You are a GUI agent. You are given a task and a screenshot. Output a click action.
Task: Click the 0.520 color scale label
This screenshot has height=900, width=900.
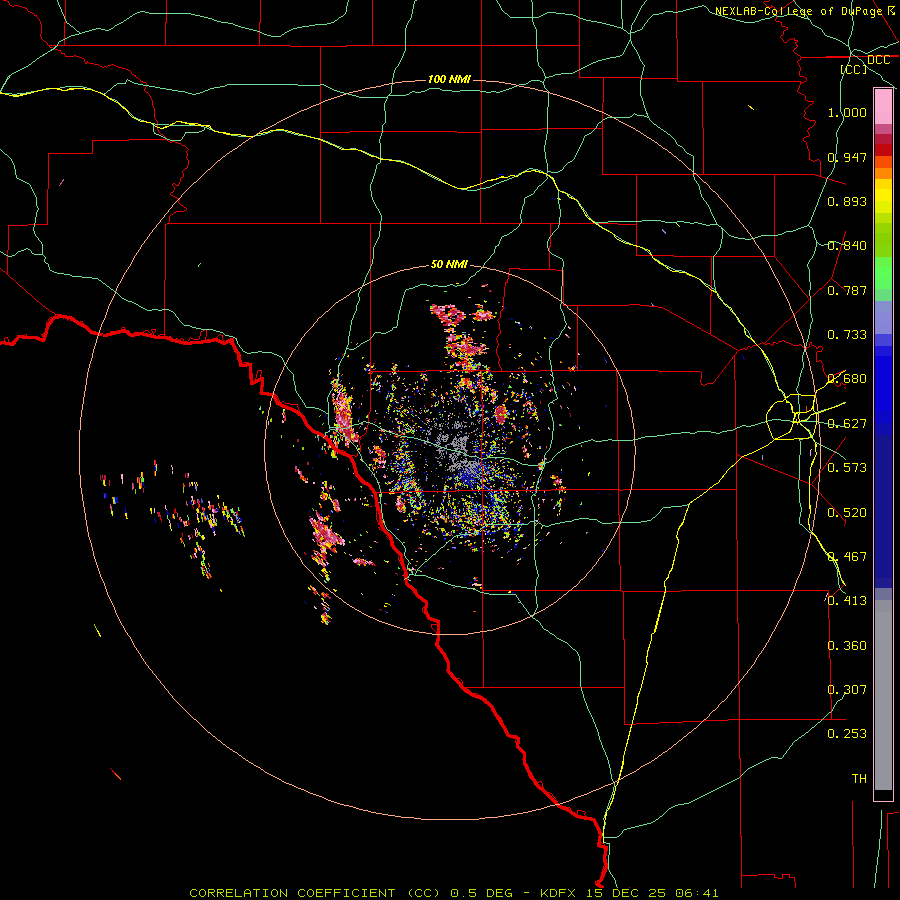click(x=847, y=513)
